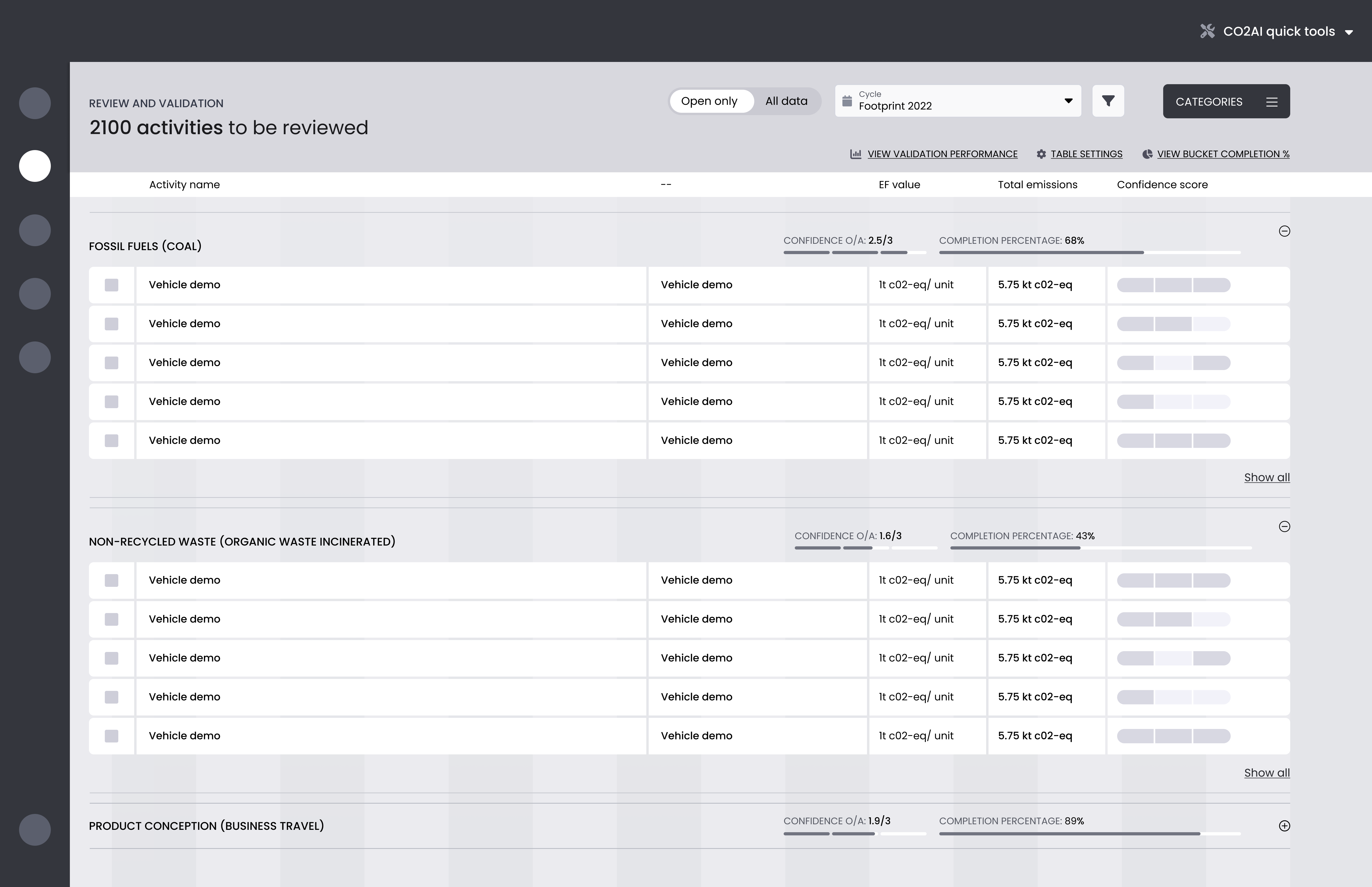Select the highlighted white sidebar circle

pos(35,166)
